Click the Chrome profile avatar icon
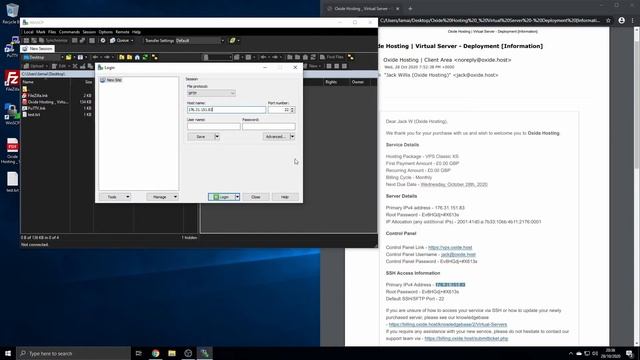The image size is (640, 360). pyautogui.click(x=621, y=20)
